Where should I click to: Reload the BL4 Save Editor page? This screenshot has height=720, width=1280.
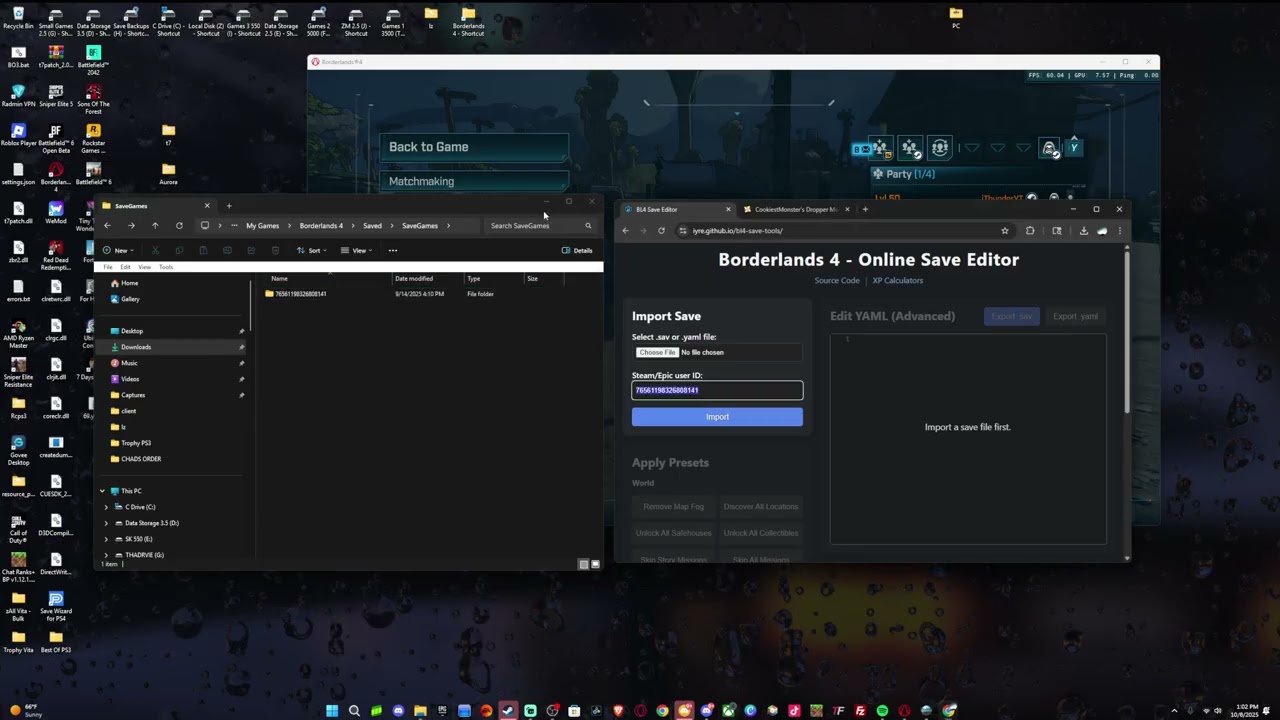(x=661, y=230)
